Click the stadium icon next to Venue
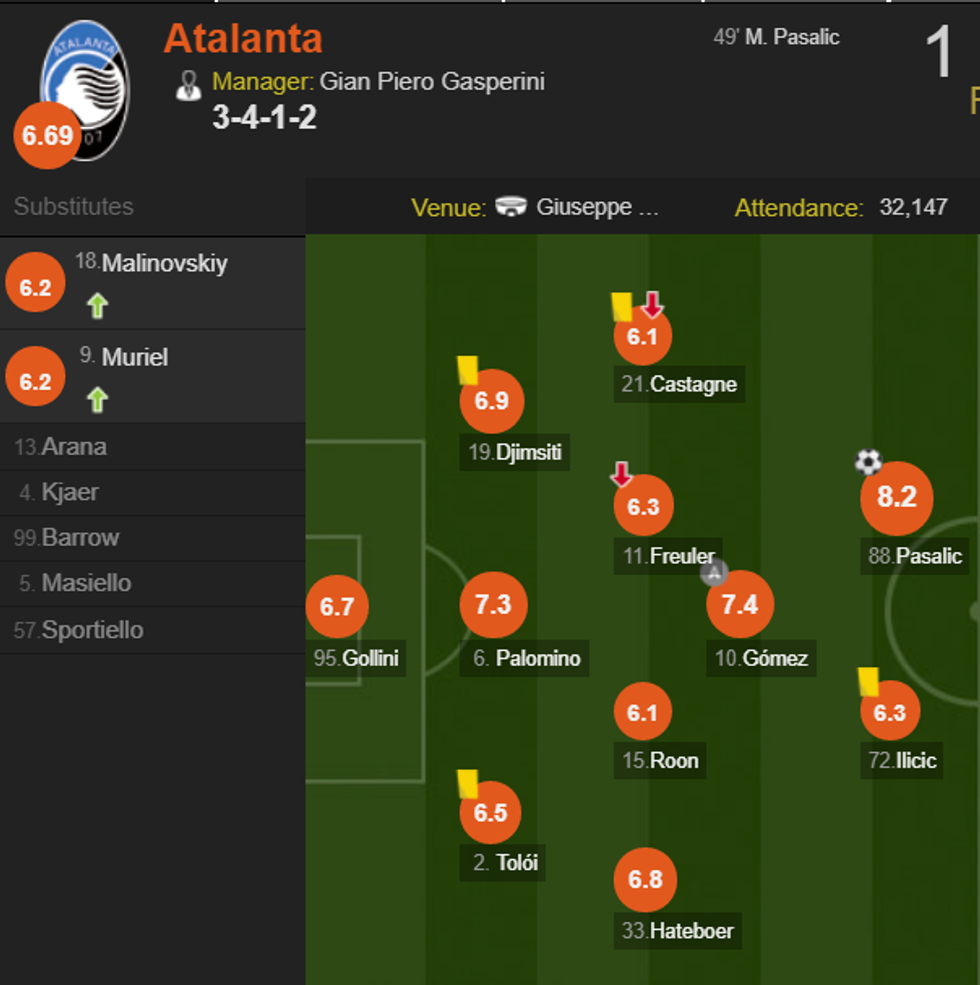 pyautogui.click(x=511, y=207)
